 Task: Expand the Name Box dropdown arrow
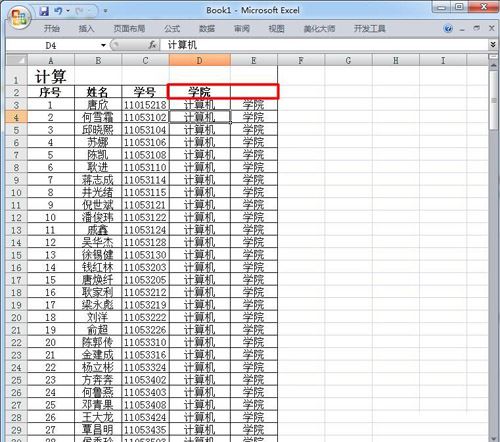[x=103, y=45]
